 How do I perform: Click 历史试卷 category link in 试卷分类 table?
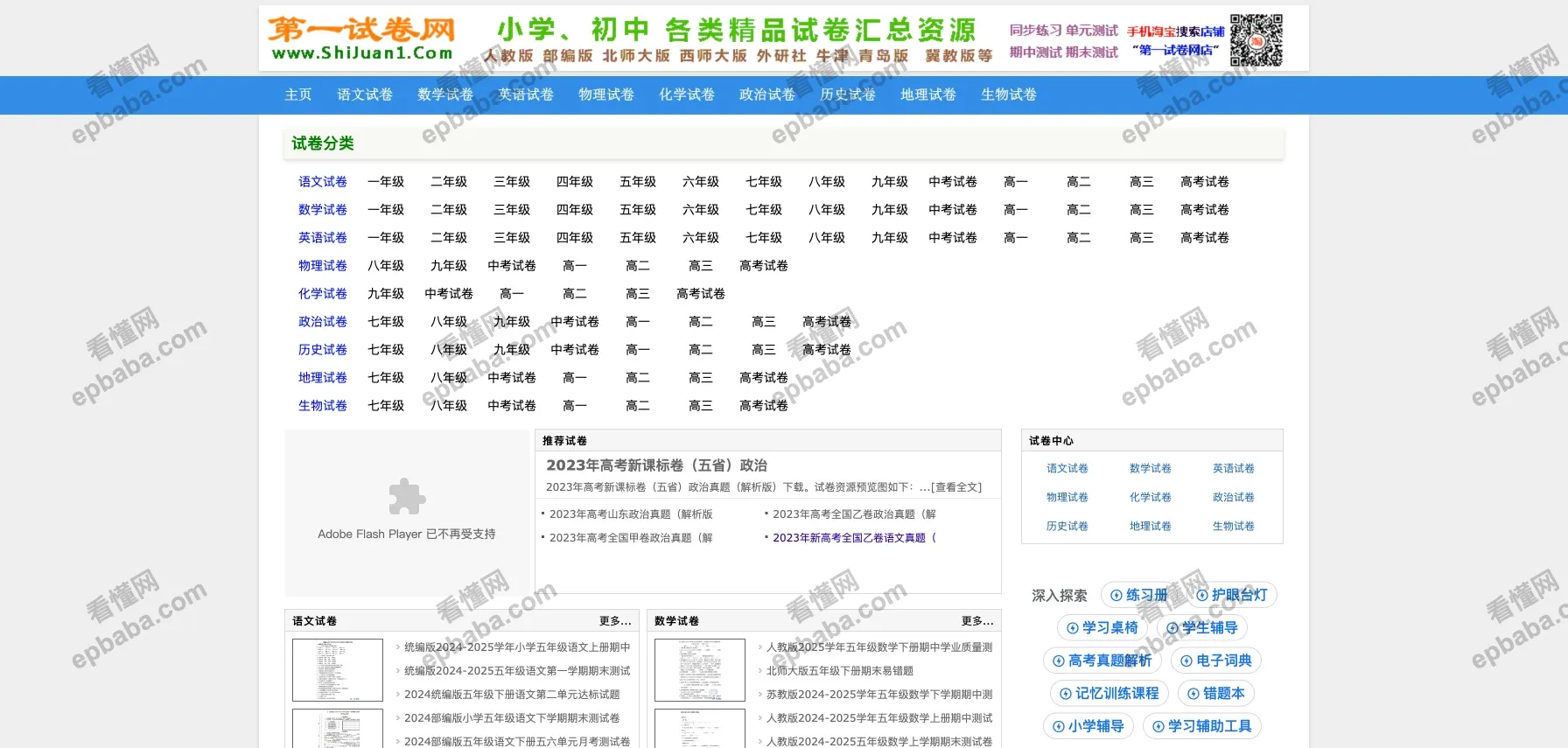323,350
